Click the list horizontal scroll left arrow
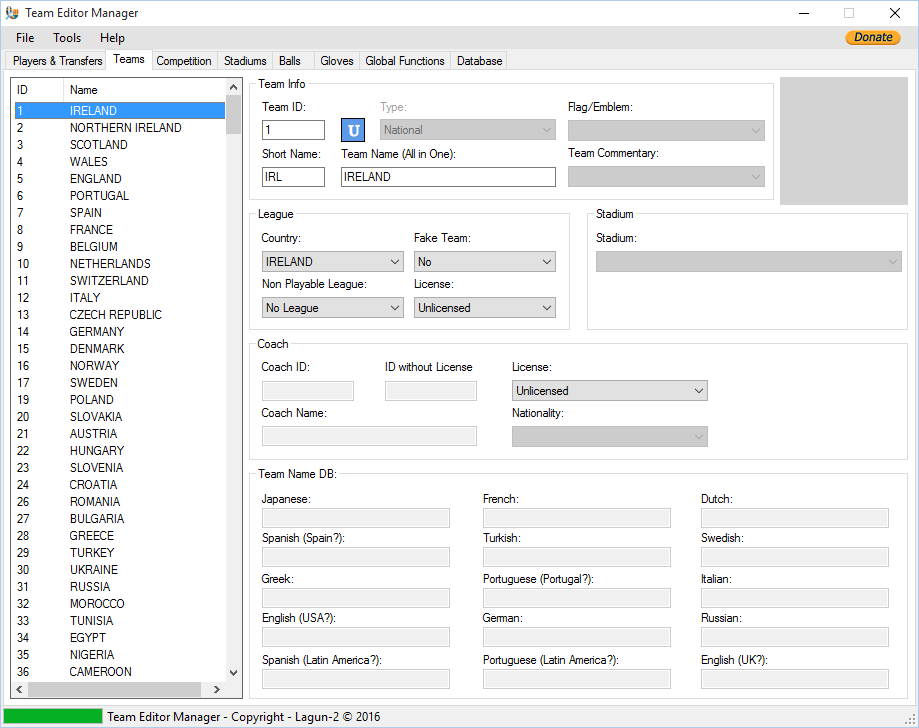 (19, 689)
